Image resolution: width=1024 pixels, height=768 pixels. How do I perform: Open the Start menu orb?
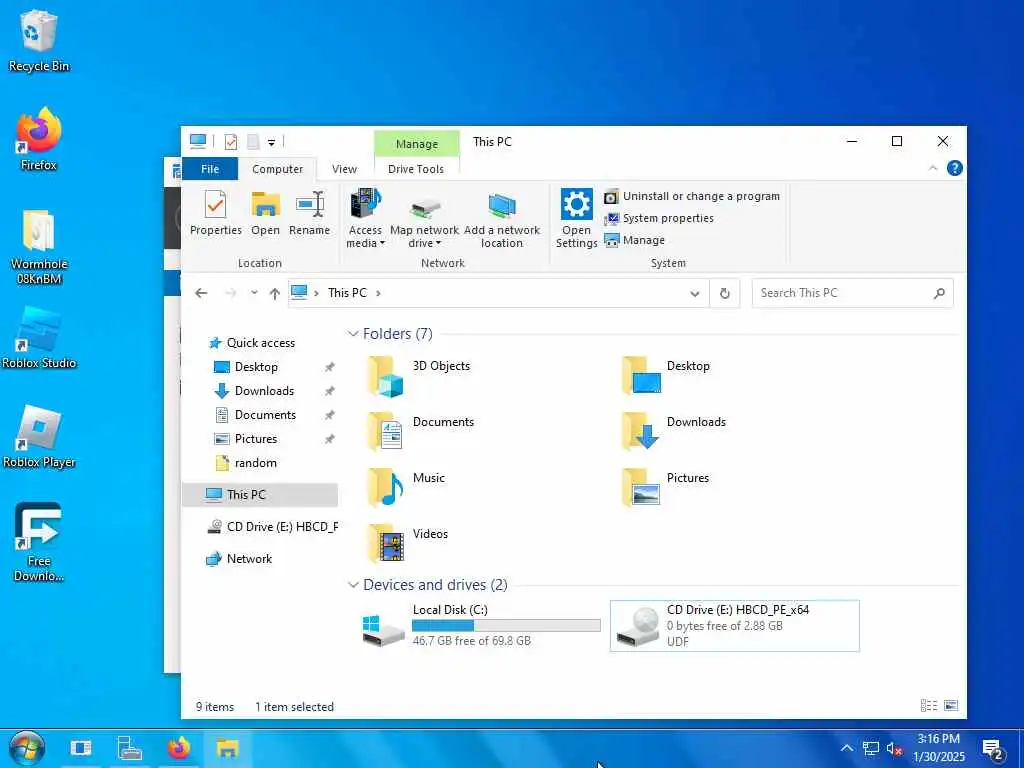pyautogui.click(x=26, y=748)
